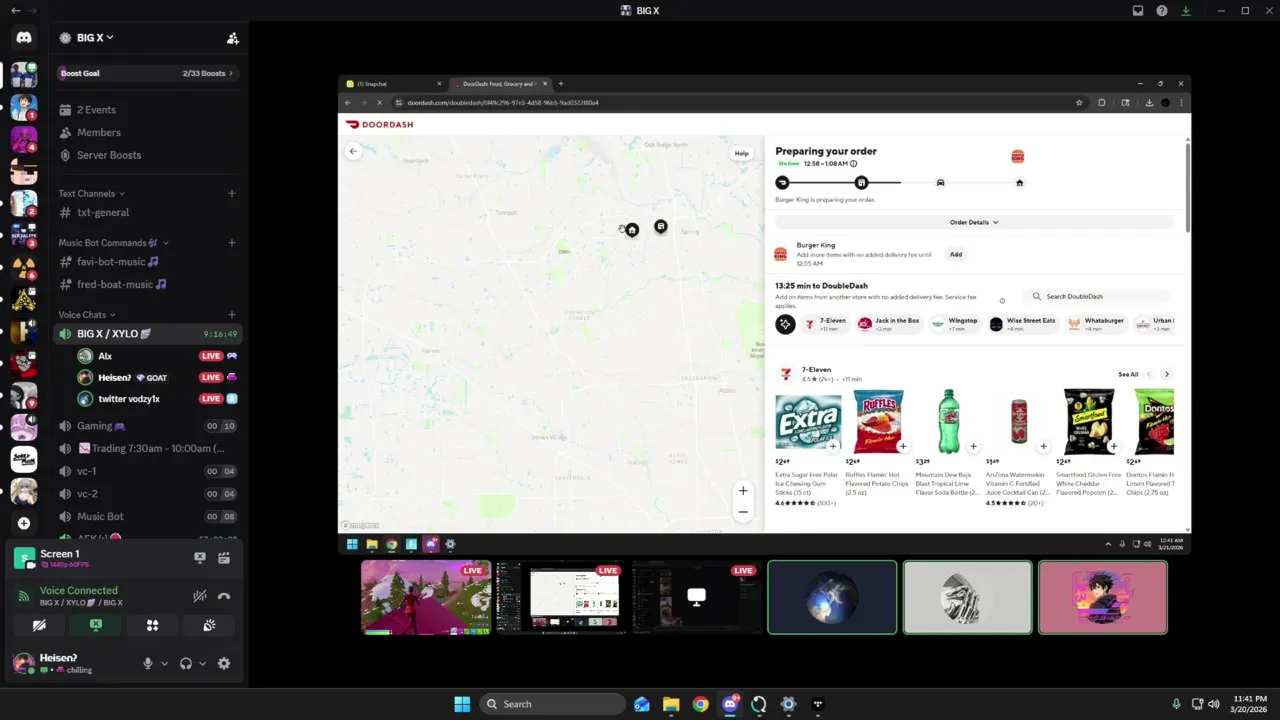Expand Order Details in DoorDash stream
This screenshot has height=720, width=1280.
pyautogui.click(x=974, y=222)
